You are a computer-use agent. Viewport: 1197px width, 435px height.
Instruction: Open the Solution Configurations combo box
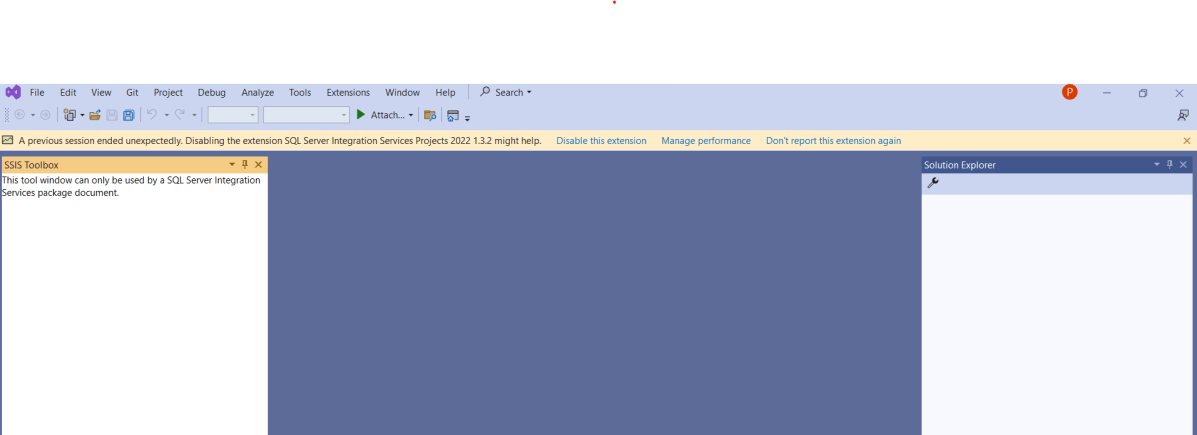click(x=233, y=115)
